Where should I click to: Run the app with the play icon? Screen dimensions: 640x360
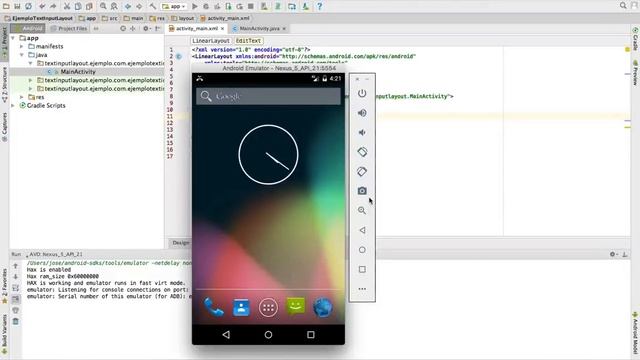pyautogui.click(x=195, y=6)
